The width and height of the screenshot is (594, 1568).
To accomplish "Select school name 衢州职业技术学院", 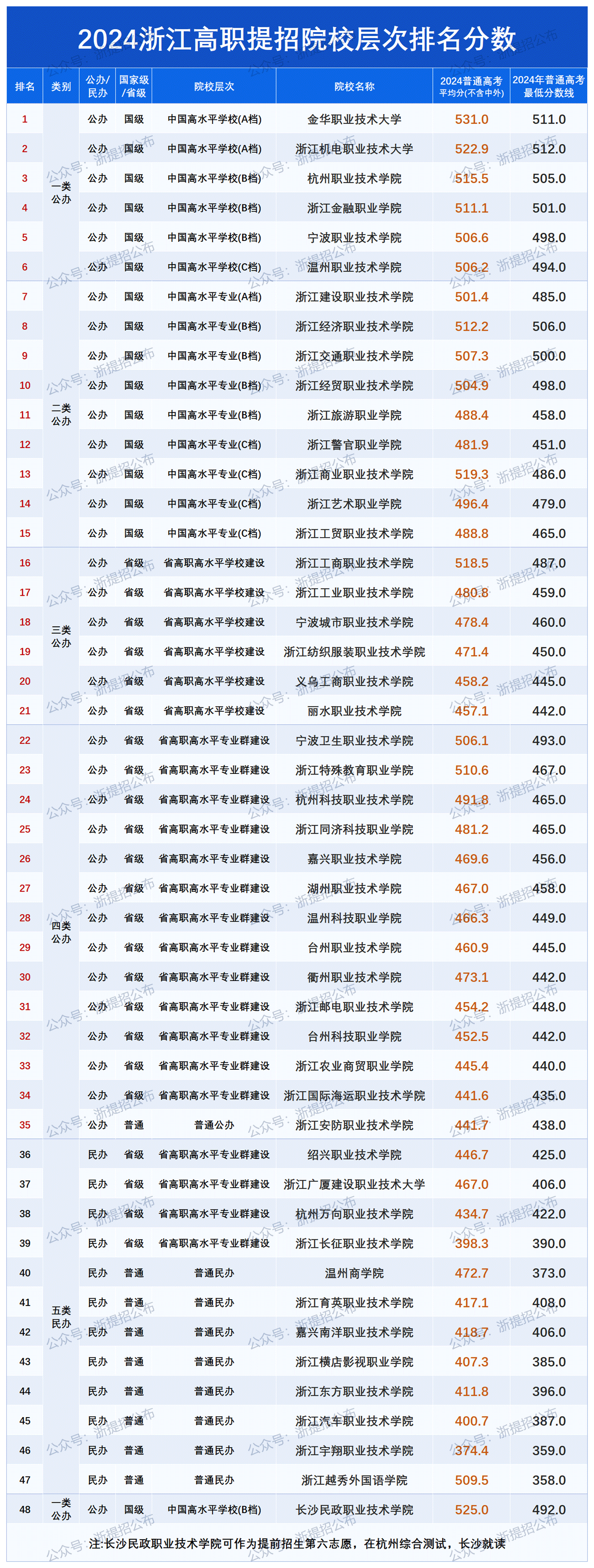I will click(354, 977).
